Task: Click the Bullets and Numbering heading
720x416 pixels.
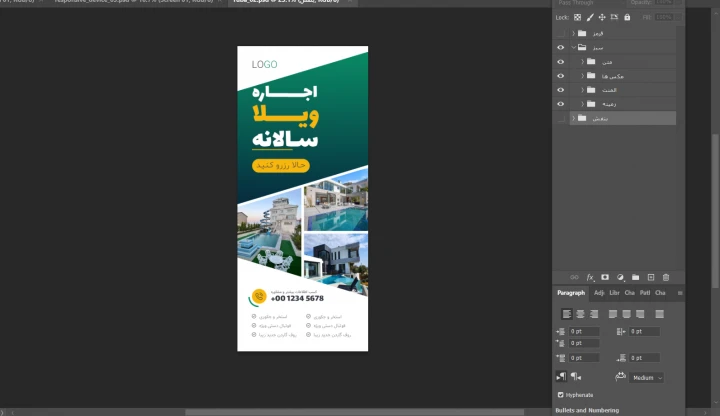Action: (x=586, y=410)
